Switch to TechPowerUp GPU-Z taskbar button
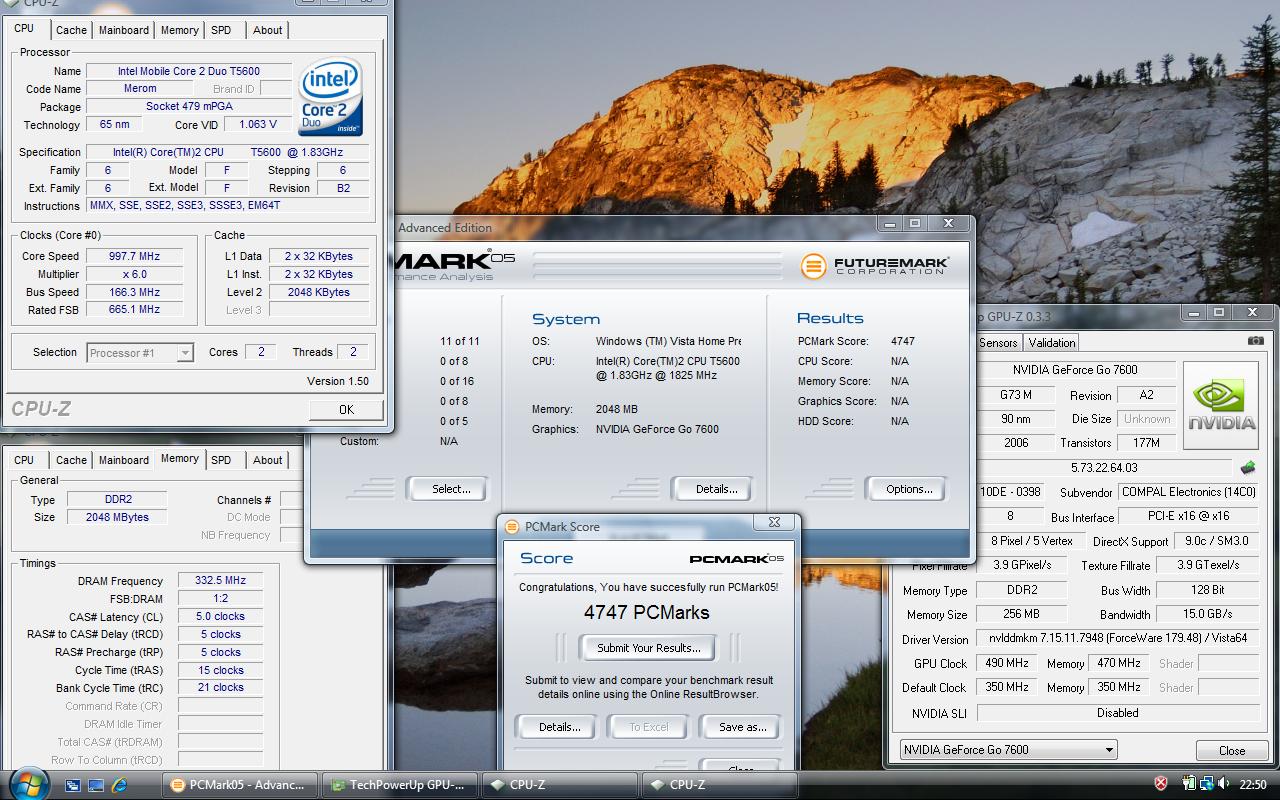This screenshot has height=800, width=1280. (401, 785)
